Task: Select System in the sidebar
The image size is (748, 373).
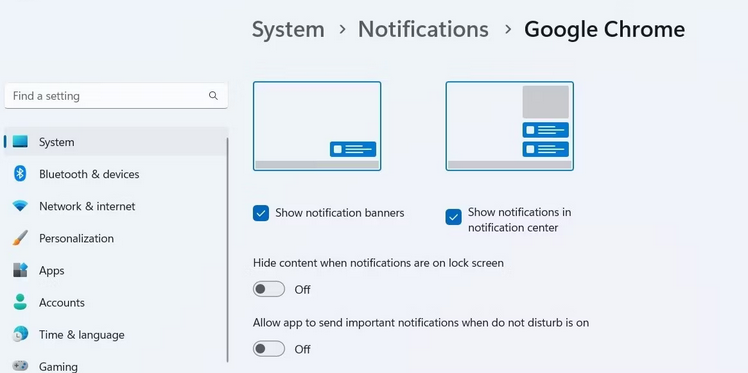Action: point(115,142)
